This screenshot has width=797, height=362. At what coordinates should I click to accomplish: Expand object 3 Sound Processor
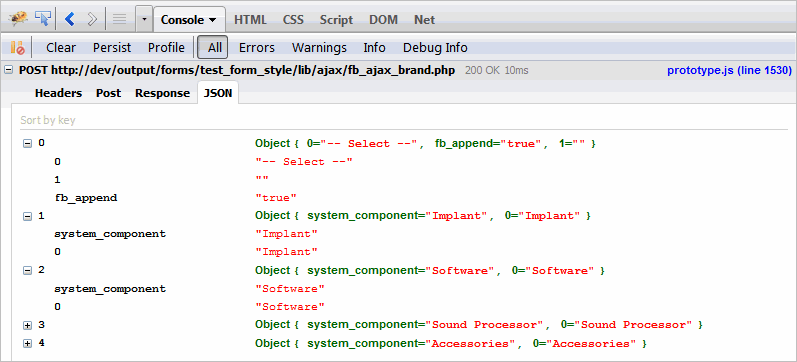(x=27, y=325)
